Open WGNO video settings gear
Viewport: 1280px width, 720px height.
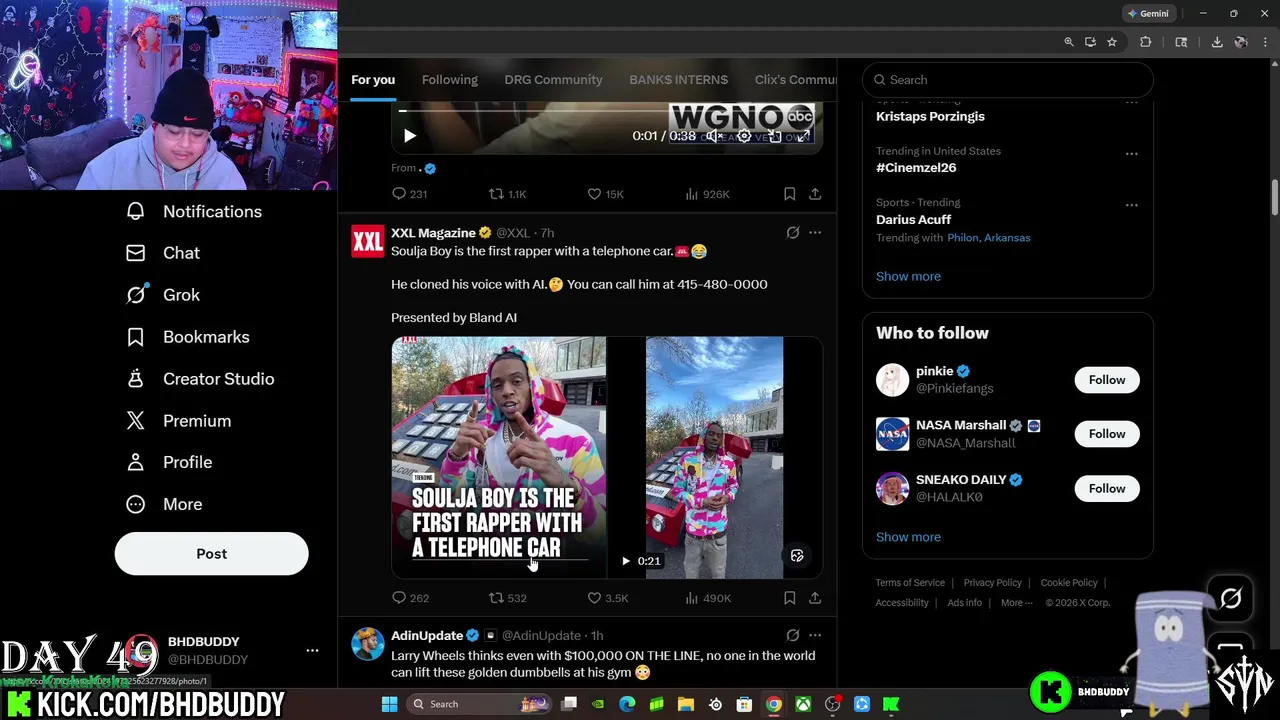(x=743, y=136)
